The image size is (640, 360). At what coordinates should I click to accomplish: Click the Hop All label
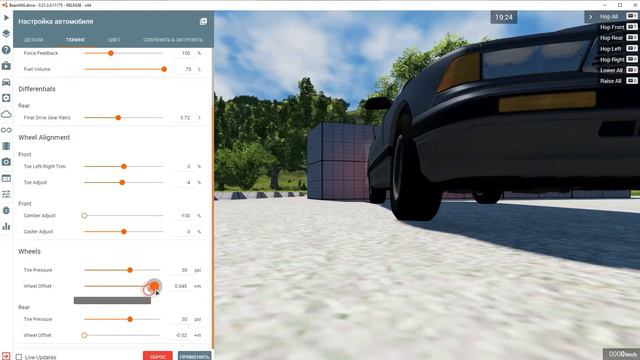609,17
